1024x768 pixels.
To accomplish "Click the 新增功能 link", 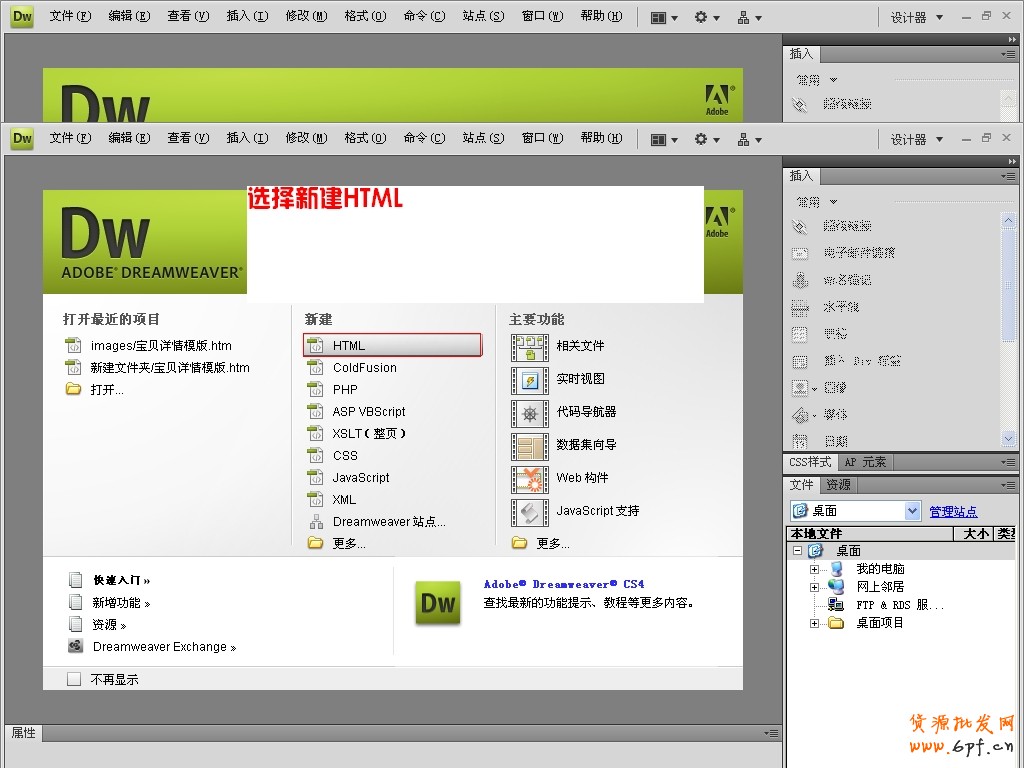I will click(121, 603).
